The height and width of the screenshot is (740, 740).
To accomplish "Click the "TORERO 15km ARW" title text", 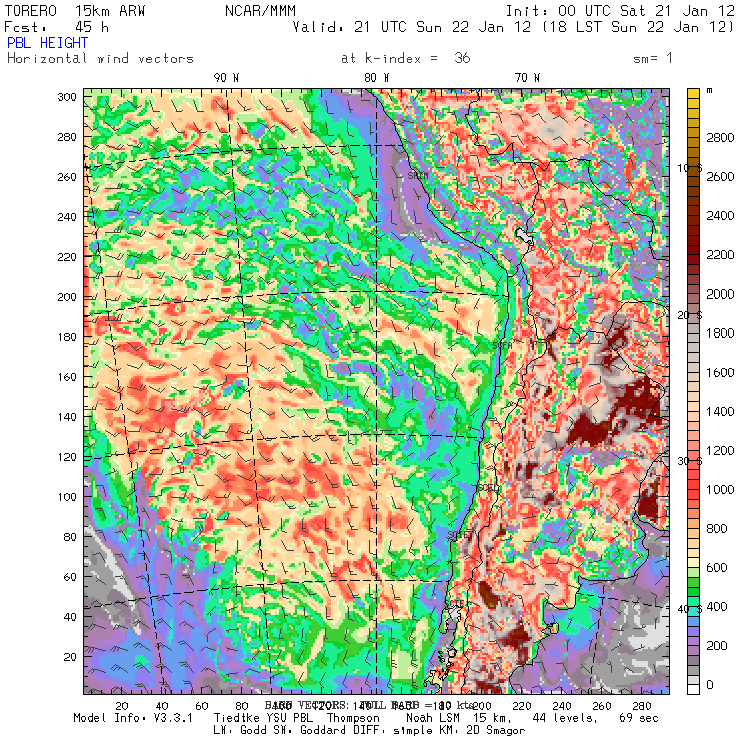I will [75, 11].
